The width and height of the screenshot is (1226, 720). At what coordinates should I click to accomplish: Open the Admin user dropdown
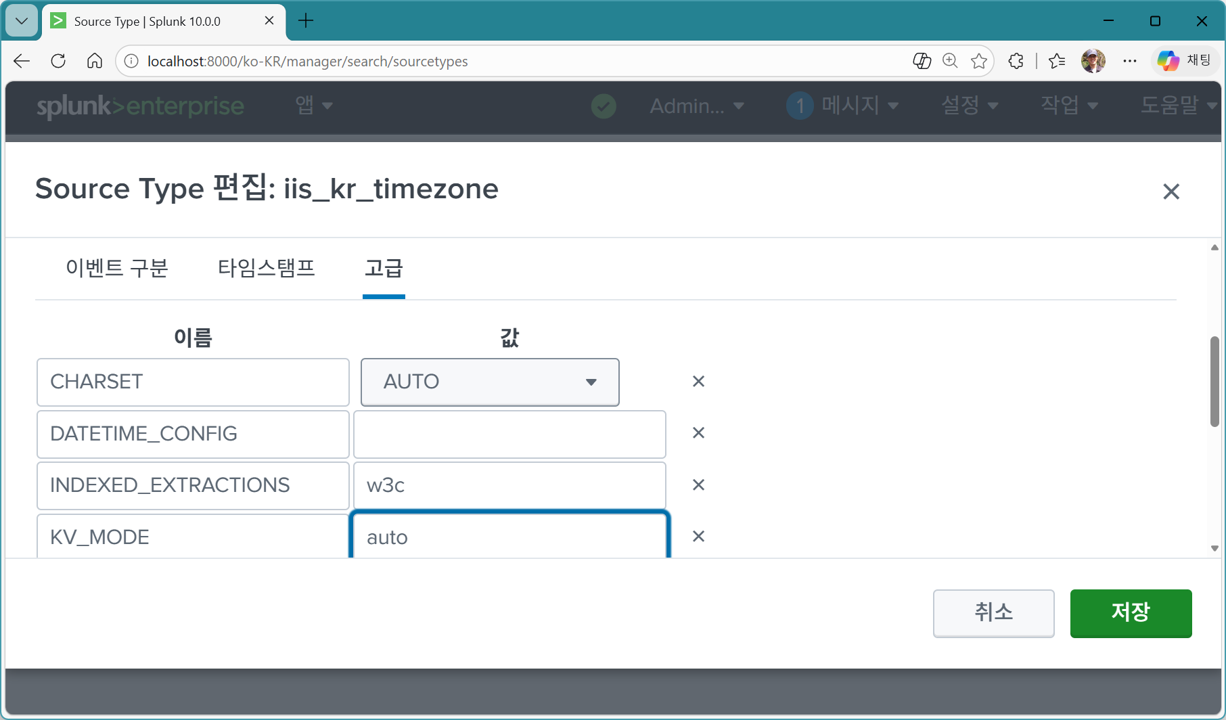click(x=696, y=105)
